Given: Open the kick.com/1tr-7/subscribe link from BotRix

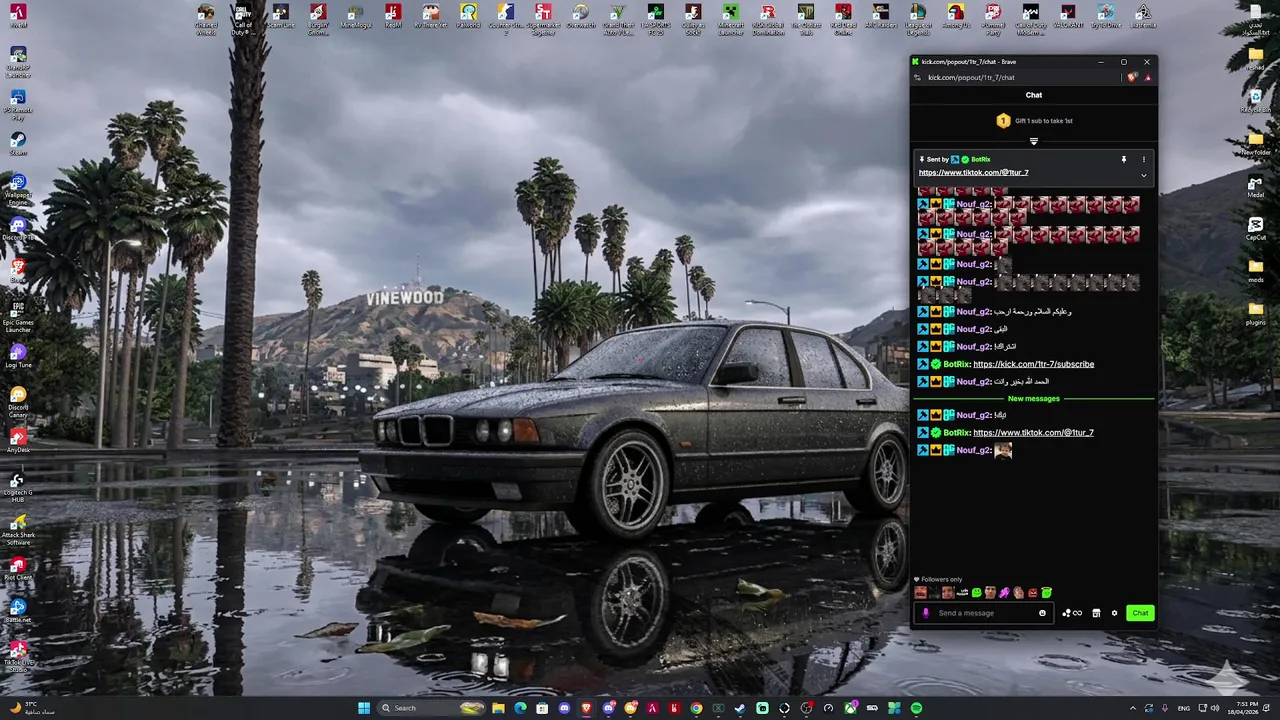Looking at the screenshot, I should pos(1033,364).
